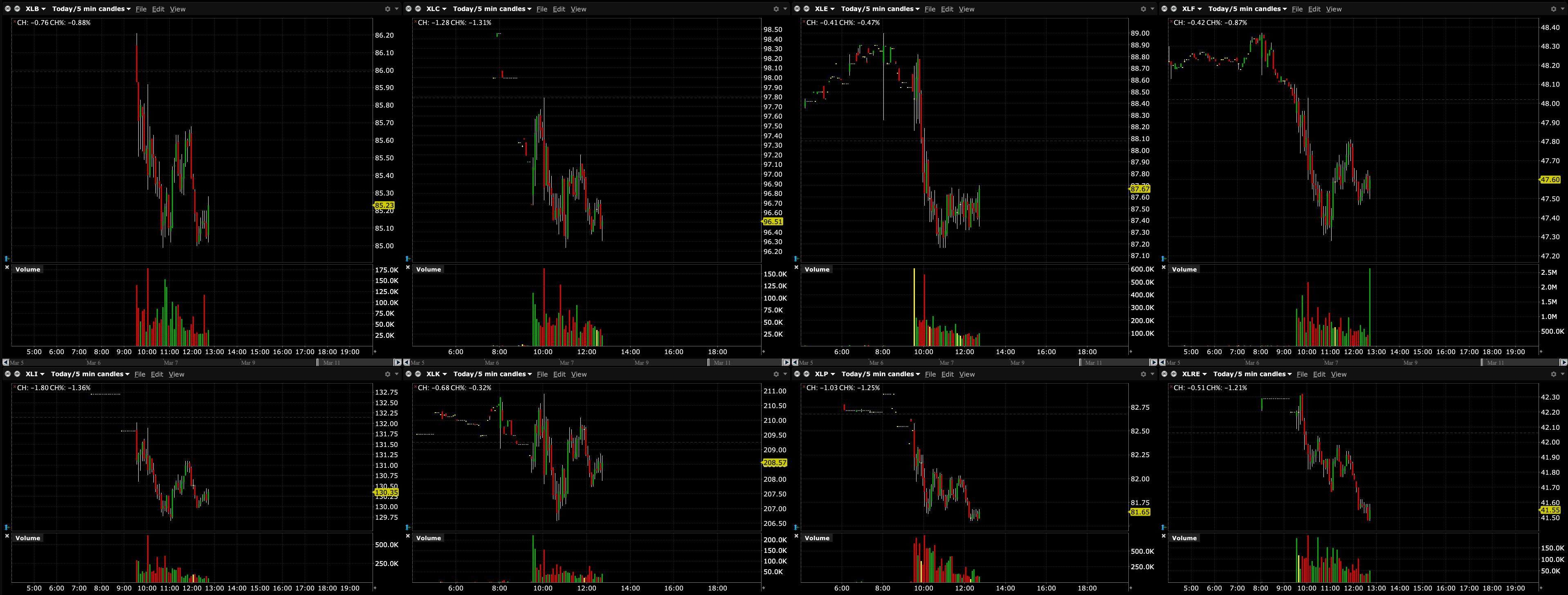Close the Volume panel in XLK chart

pyautogui.click(x=408, y=536)
